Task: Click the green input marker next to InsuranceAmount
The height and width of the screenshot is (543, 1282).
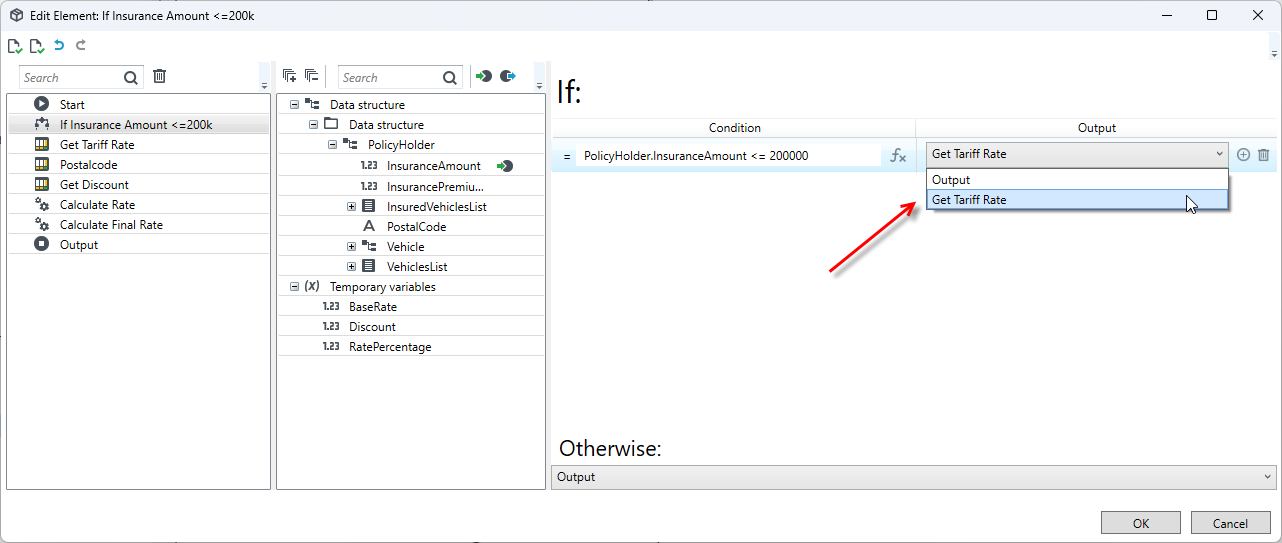Action: (504, 166)
